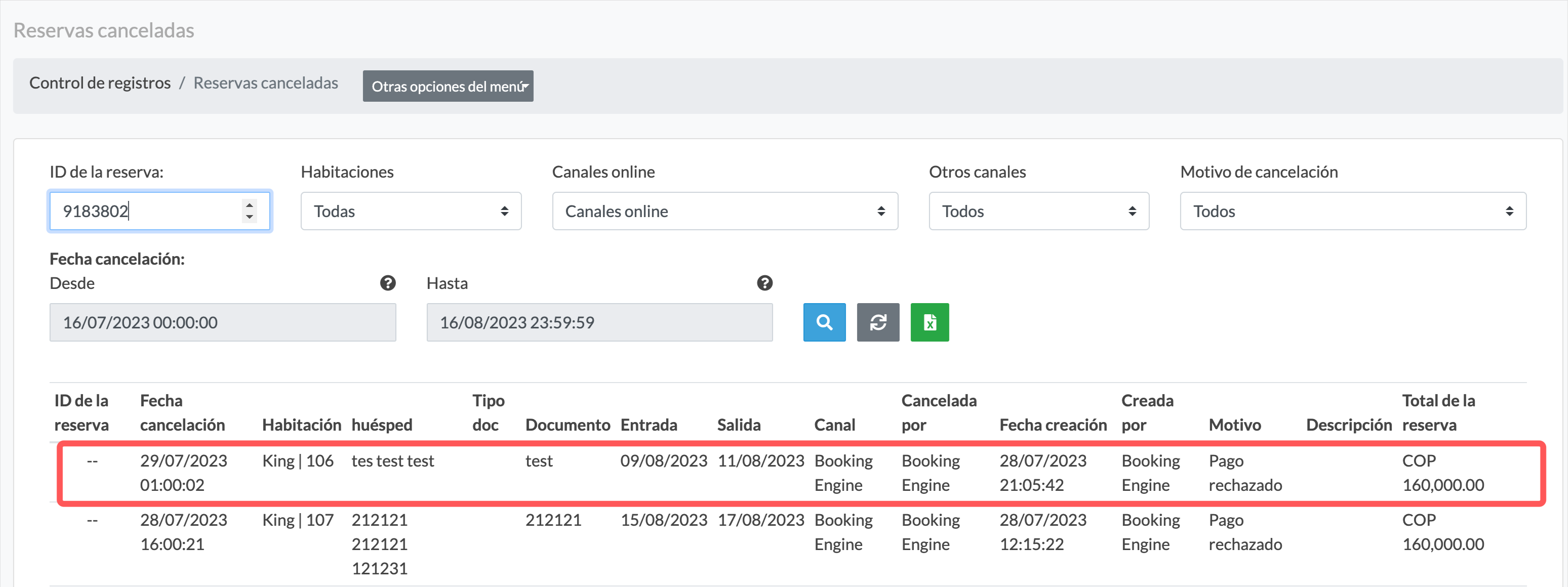Open Otros canales Todos dropdown
This screenshot has width=1568, height=587.
click(1038, 211)
